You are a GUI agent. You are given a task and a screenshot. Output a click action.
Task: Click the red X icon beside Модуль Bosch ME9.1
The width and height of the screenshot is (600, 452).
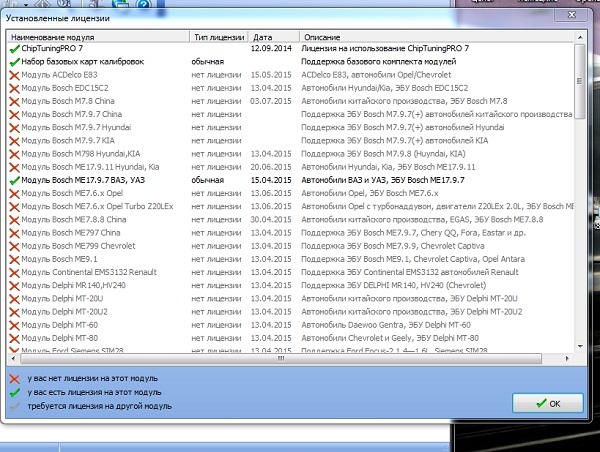pos(13,258)
